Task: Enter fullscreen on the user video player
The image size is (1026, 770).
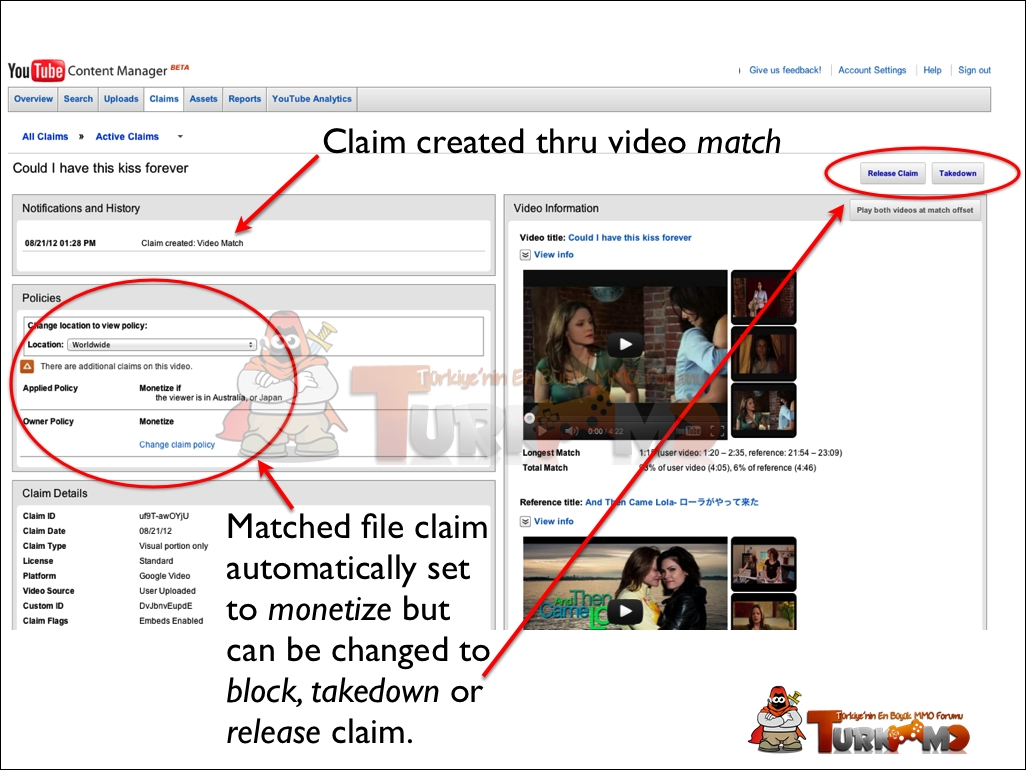Action: [x=717, y=431]
